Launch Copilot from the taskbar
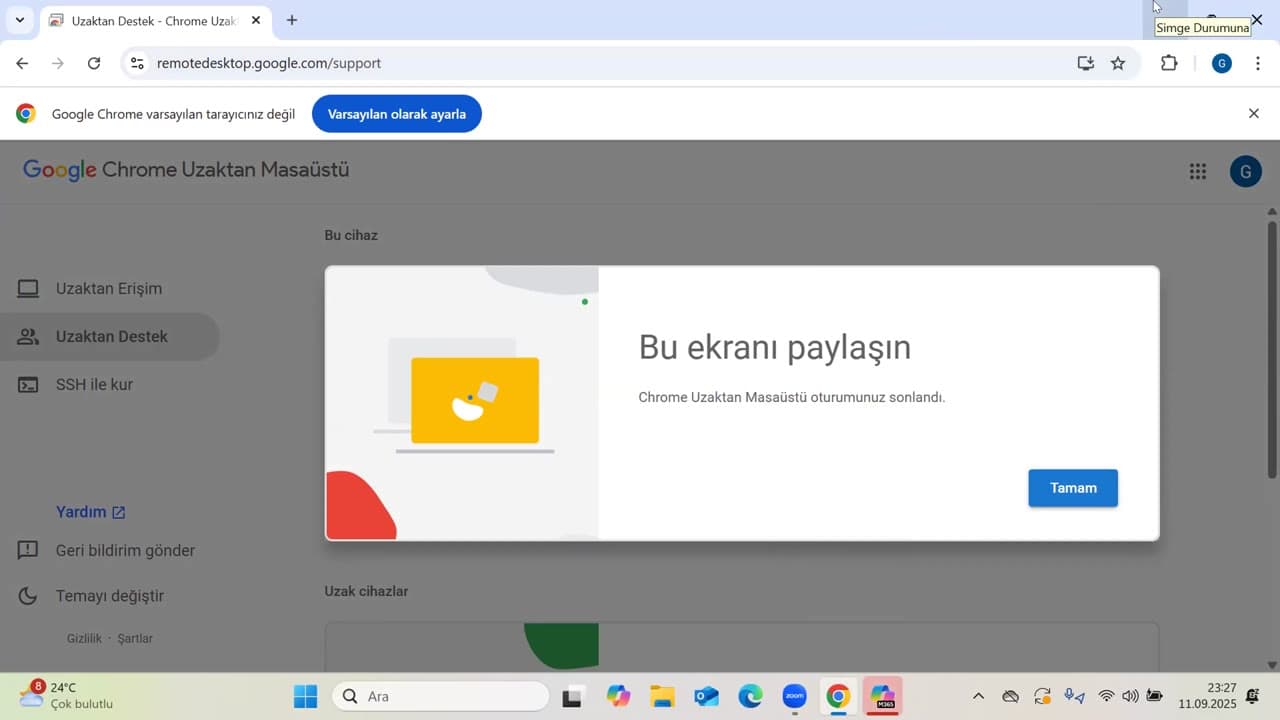 [x=619, y=696]
